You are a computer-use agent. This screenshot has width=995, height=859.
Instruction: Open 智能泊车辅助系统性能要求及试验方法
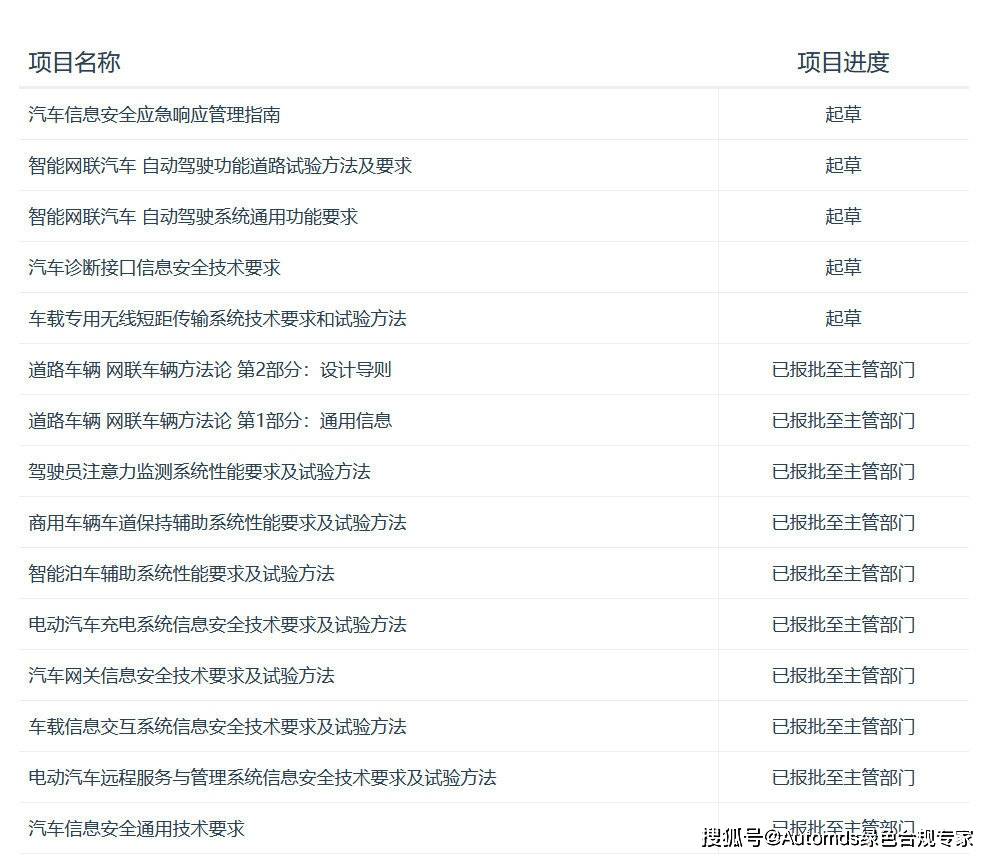pyautogui.click(x=181, y=574)
